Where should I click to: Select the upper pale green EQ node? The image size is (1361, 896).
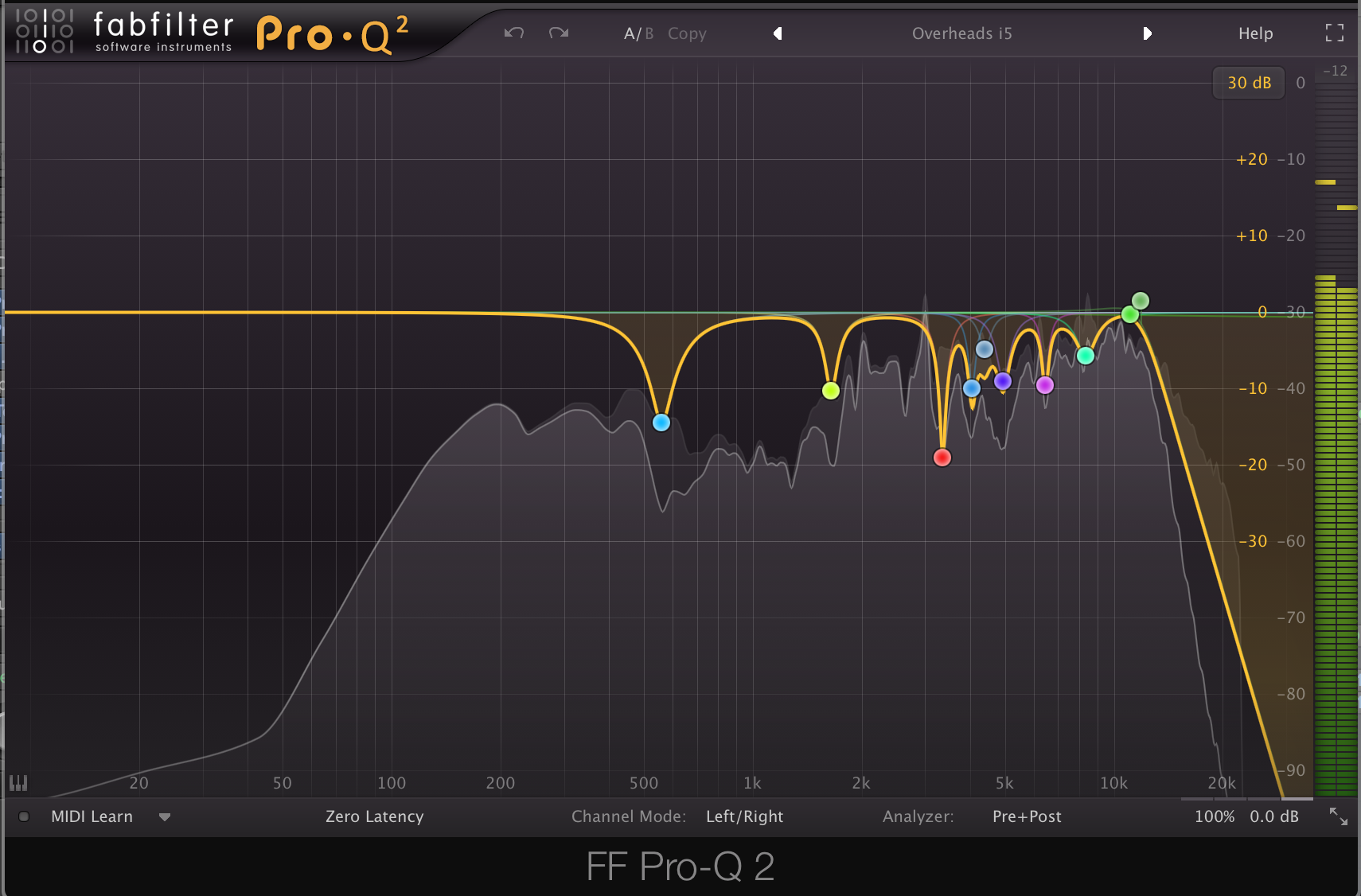pyautogui.click(x=1141, y=301)
